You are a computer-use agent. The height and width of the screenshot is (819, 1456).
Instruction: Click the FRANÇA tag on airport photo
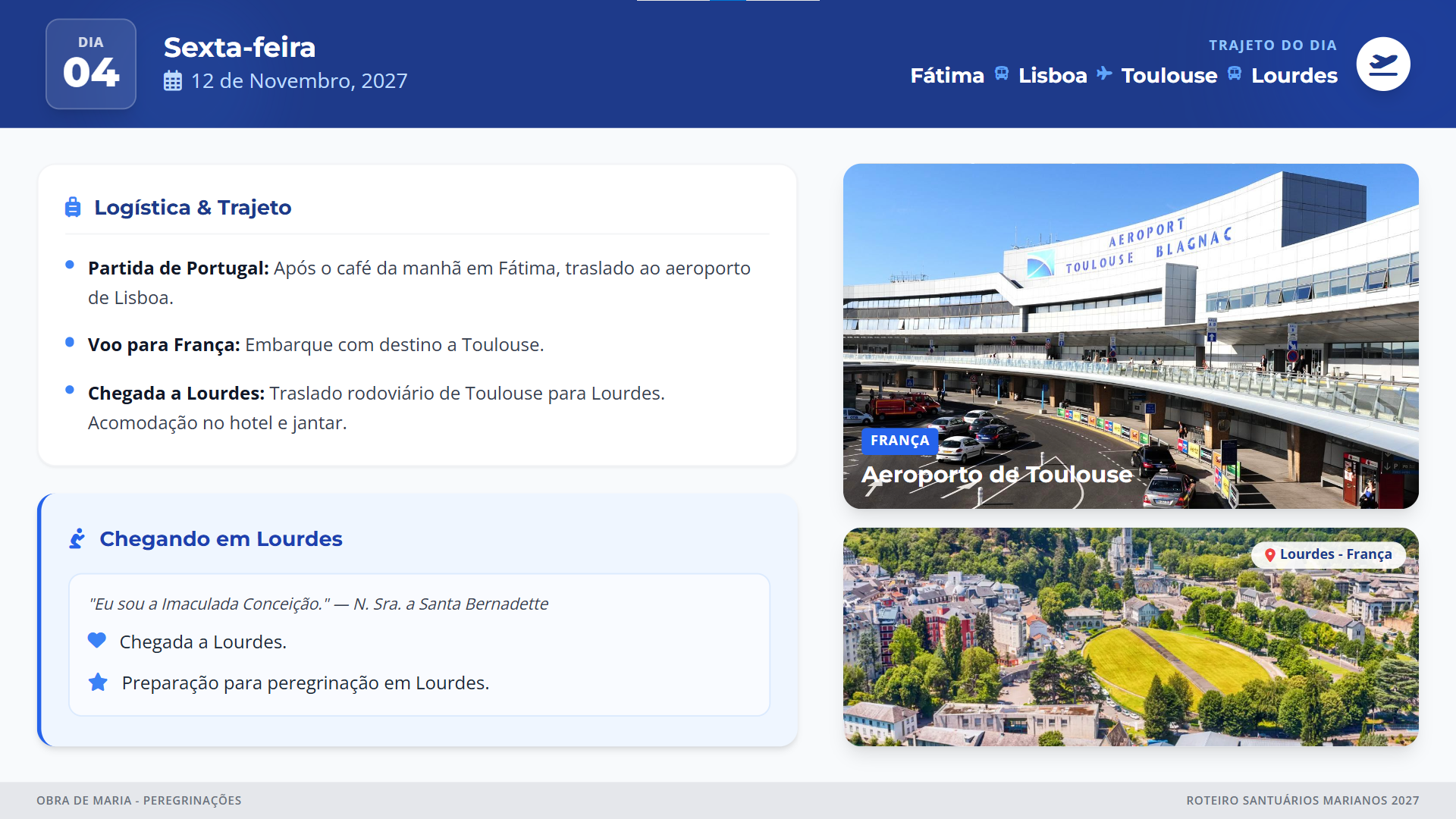[899, 441]
